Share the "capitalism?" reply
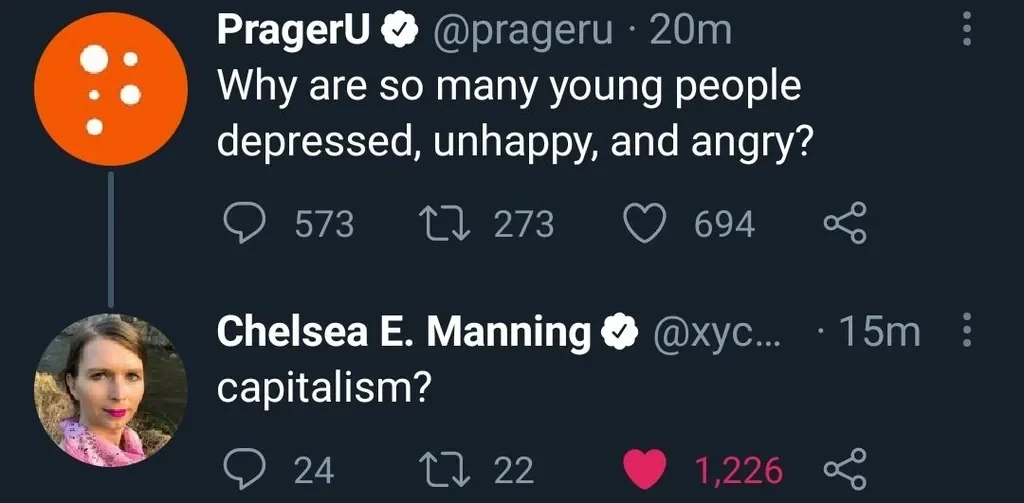This screenshot has height=503, width=1024. [846, 469]
